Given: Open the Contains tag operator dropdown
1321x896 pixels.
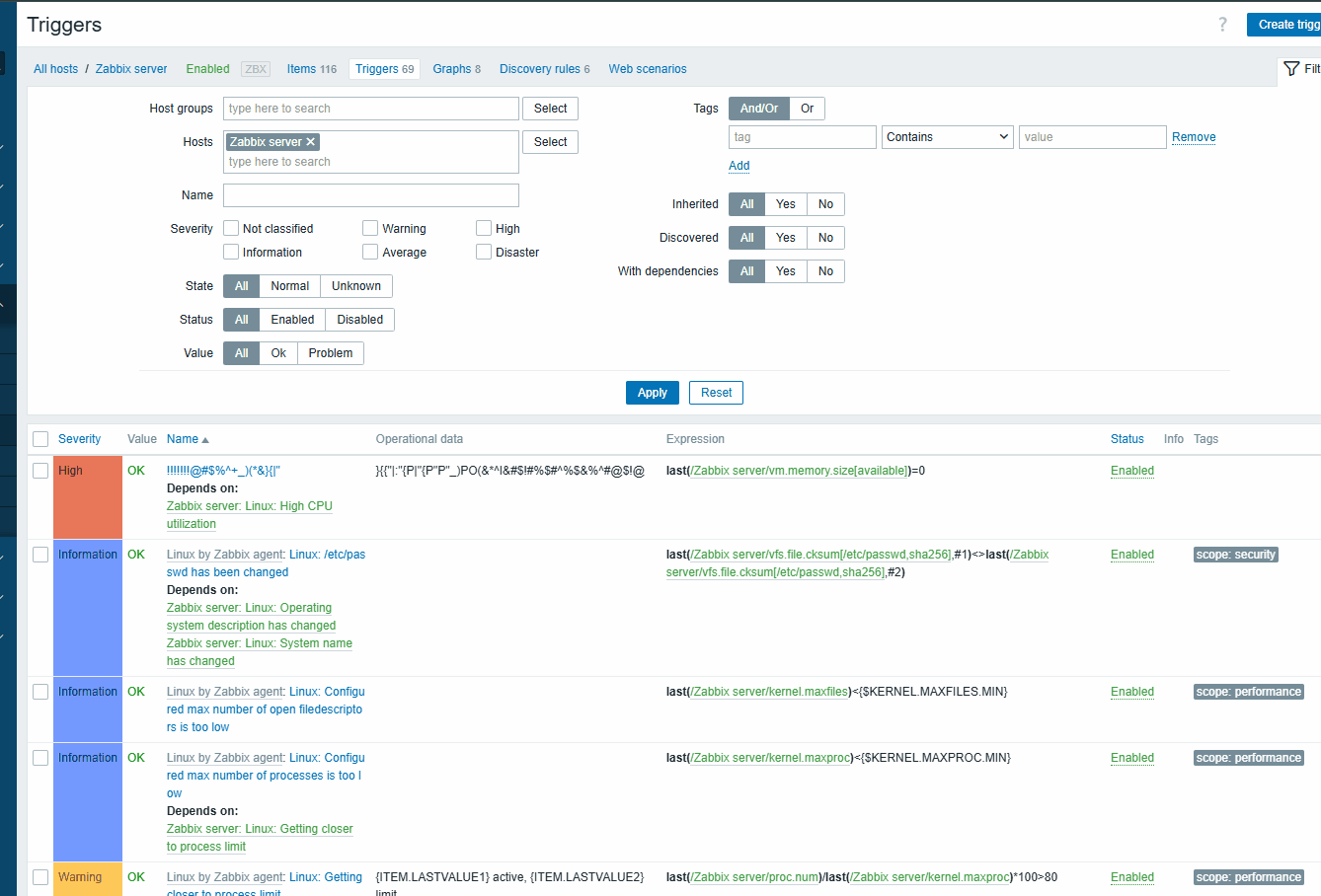Looking at the screenshot, I should click(948, 137).
